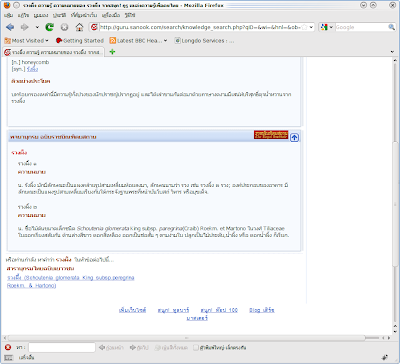Close the find bar with the red X
Viewport: 400px width, 364px height.
tap(8, 347)
